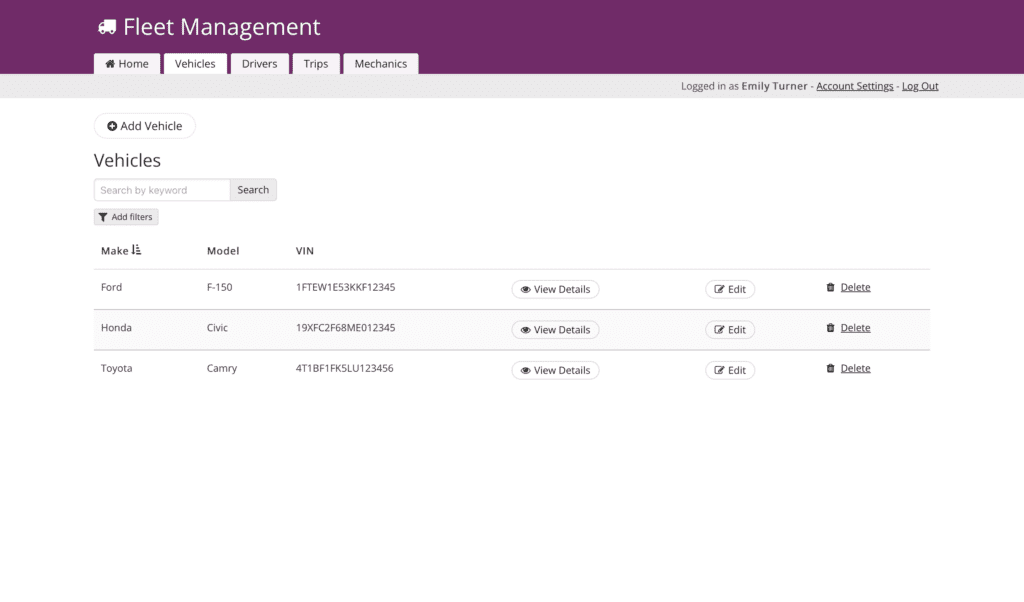Expand the Add filters options

click(x=126, y=217)
